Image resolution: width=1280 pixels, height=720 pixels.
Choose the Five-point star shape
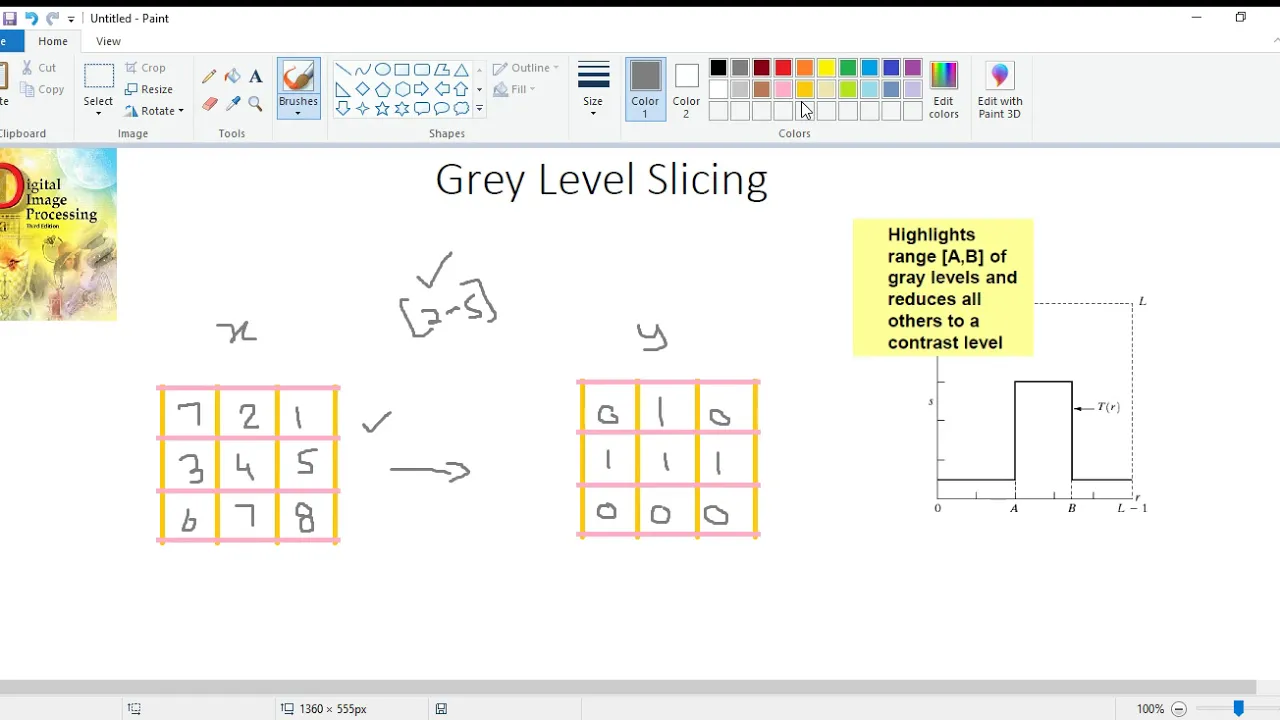click(382, 108)
